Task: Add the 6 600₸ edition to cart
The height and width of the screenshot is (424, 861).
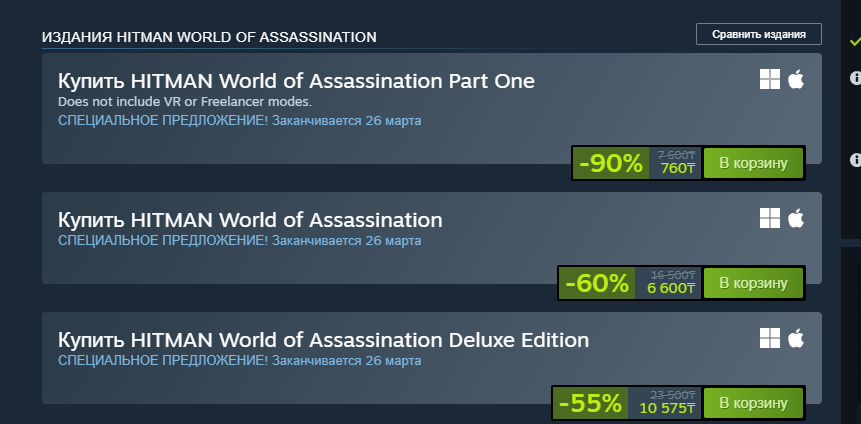Action: pos(753,283)
